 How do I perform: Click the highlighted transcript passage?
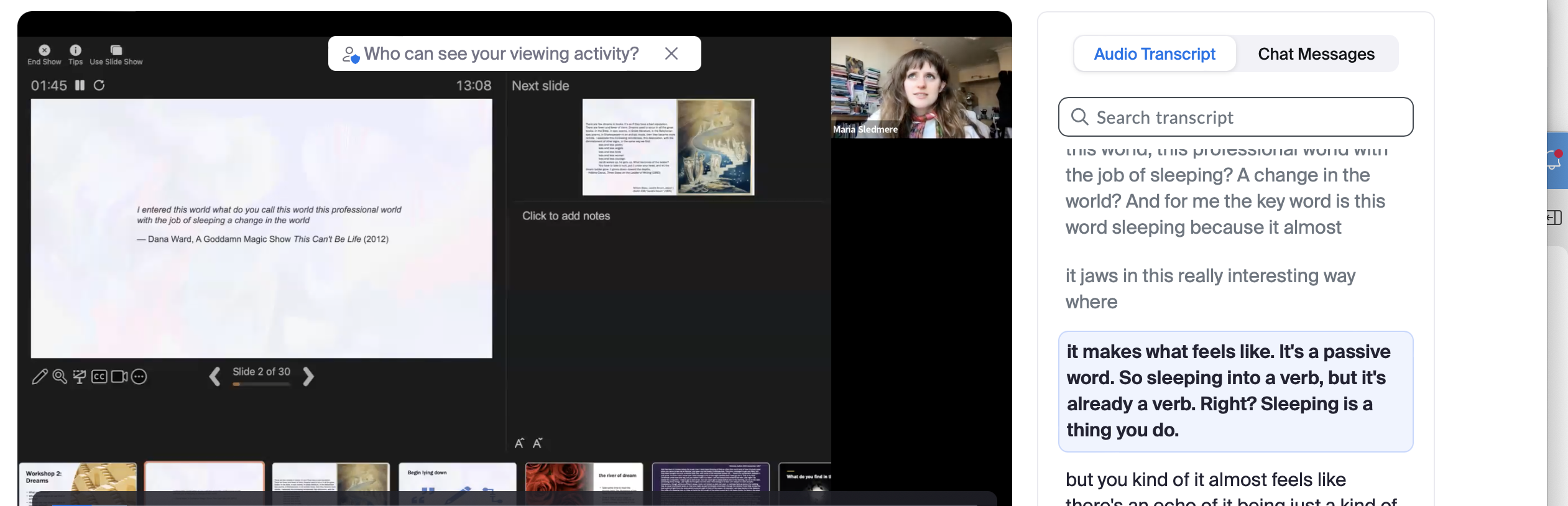tap(1235, 391)
